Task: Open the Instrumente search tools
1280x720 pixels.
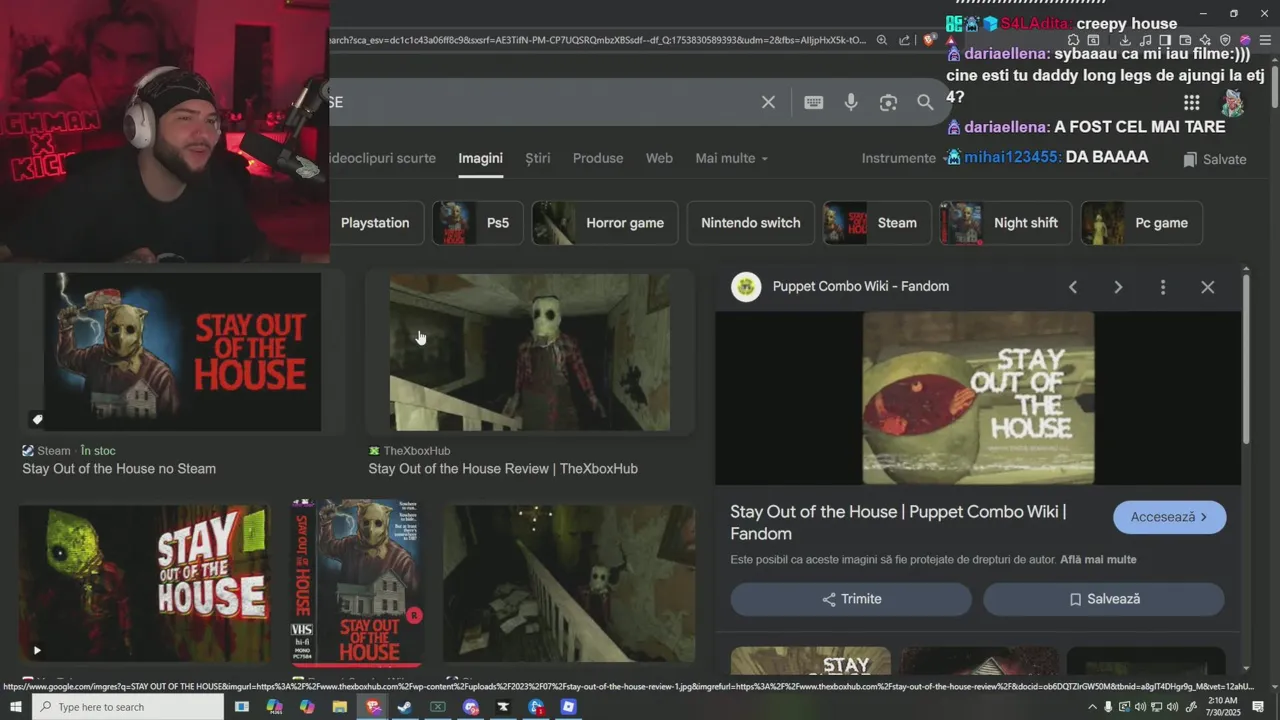Action: (x=898, y=158)
